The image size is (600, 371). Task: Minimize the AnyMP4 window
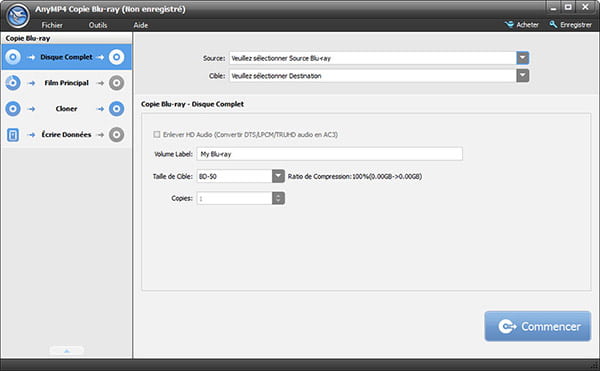pyautogui.click(x=553, y=7)
